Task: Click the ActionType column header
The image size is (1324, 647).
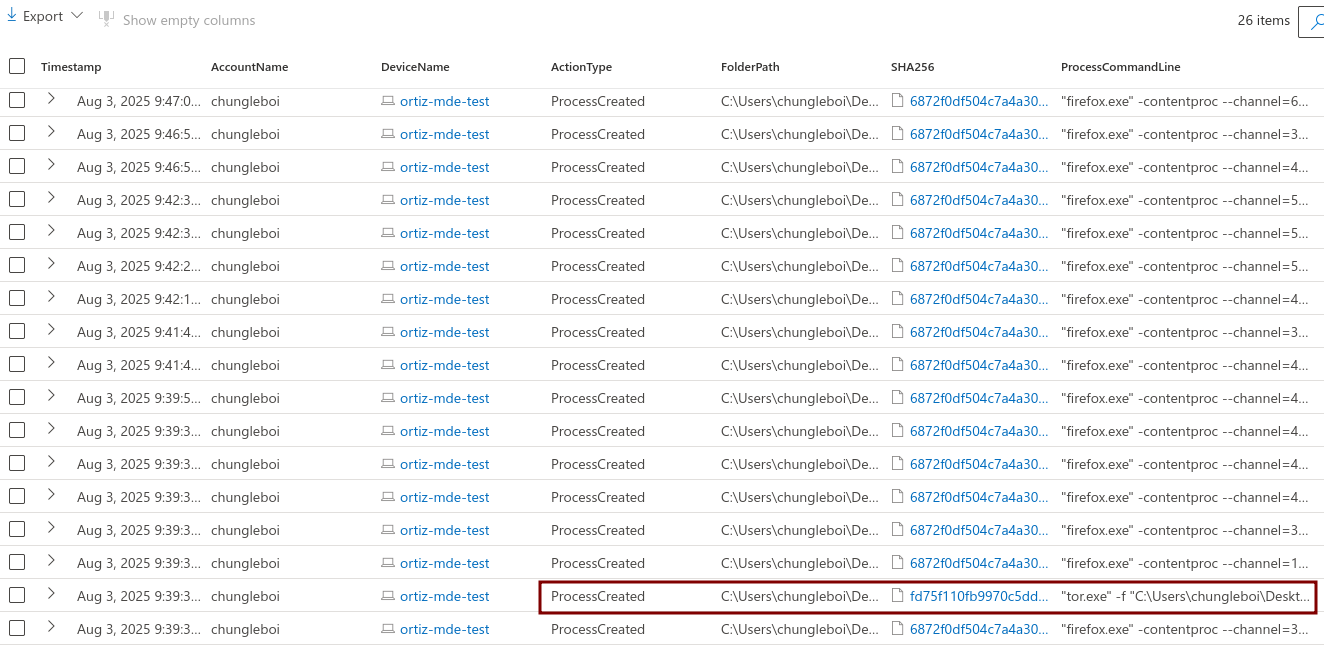Action: (581, 67)
